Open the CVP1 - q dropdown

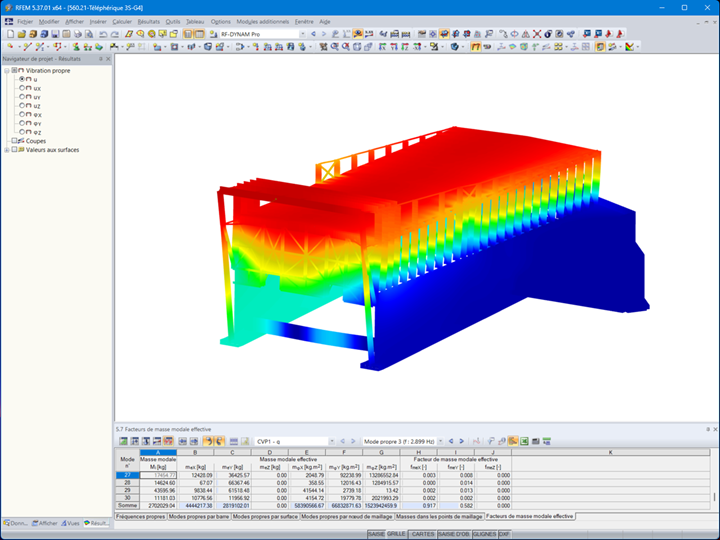coord(332,441)
